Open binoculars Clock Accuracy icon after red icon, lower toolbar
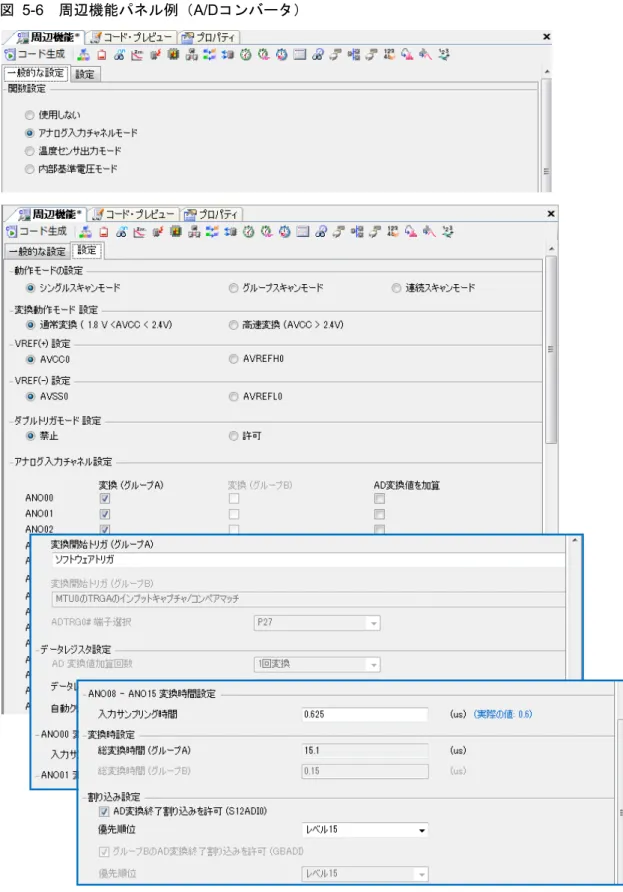623x892 pixels. pyautogui.click(x=122, y=232)
